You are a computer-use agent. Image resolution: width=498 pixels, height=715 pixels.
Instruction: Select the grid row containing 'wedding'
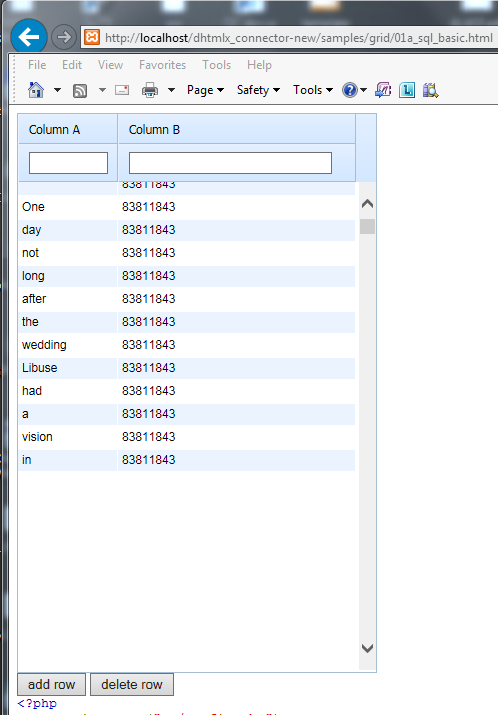[x=186, y=345]
